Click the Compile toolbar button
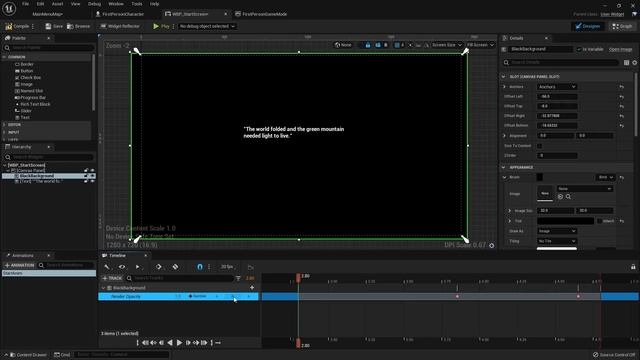Screen dimensions: 640x360 pyautogui.click(x=18, y=26)
